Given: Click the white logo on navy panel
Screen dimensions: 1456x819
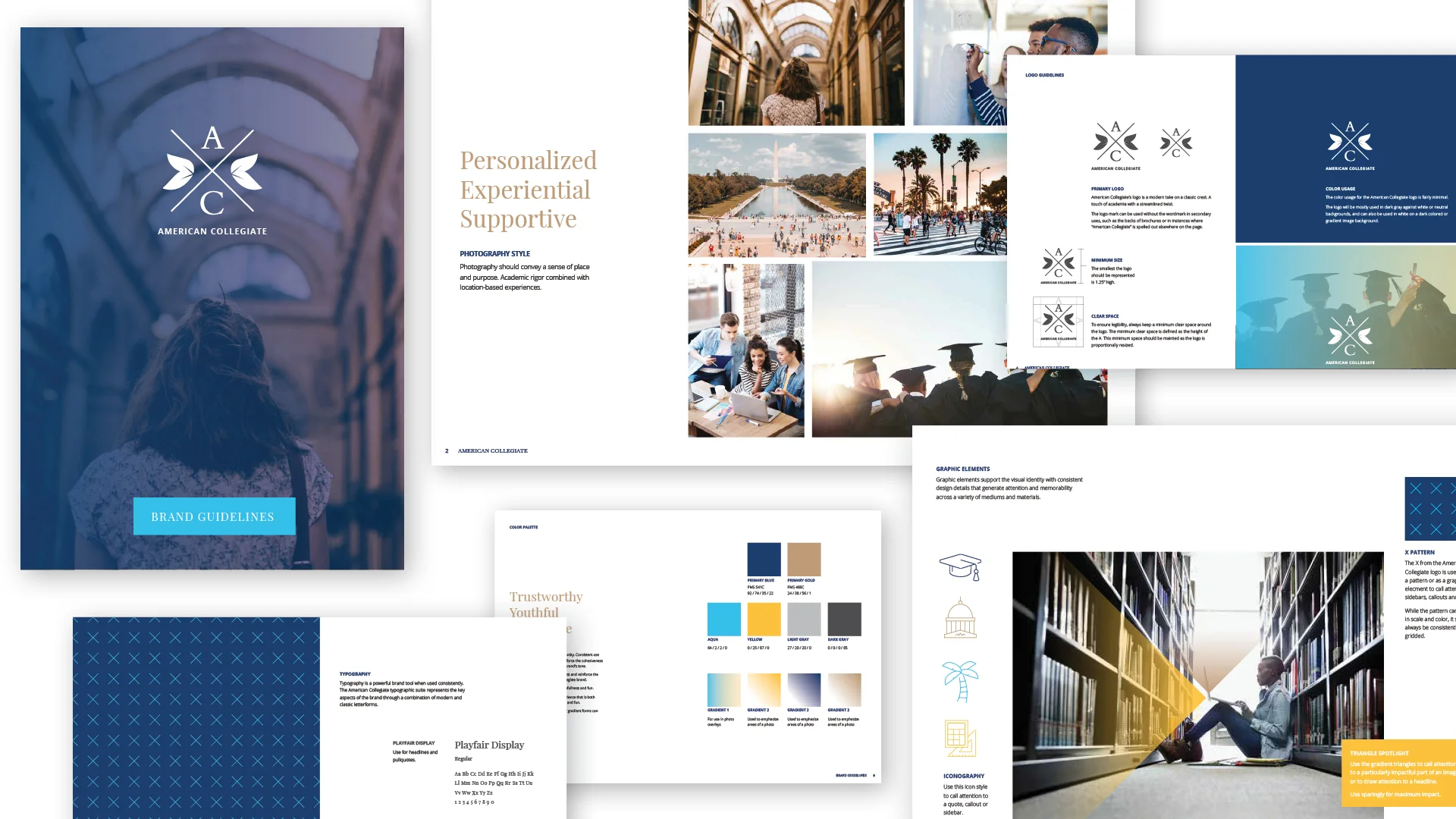Looking at the screenshot, I should (x=1350, y=143).
